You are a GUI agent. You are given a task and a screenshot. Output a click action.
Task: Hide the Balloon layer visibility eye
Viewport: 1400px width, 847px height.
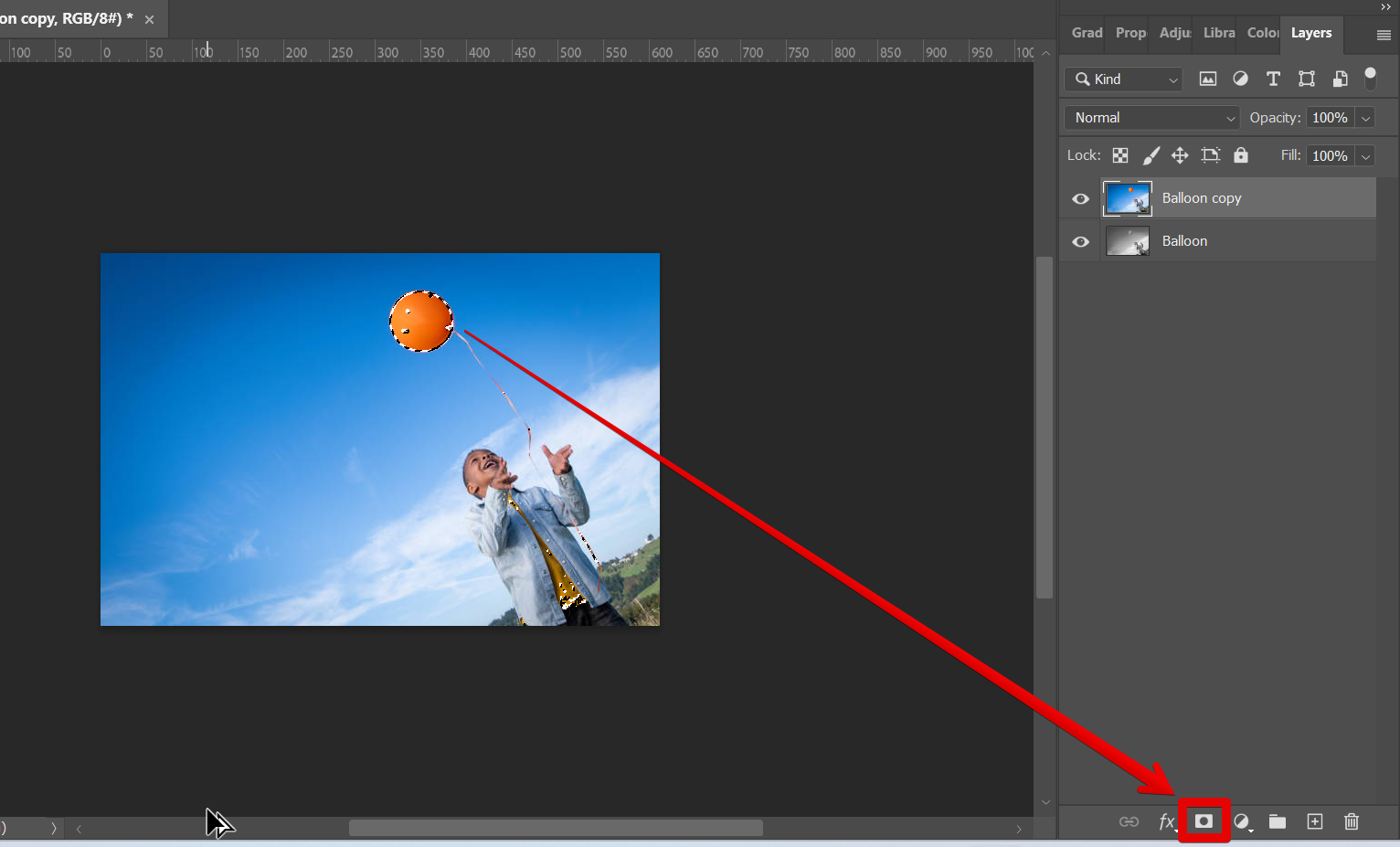click(x=1080, y=241)
